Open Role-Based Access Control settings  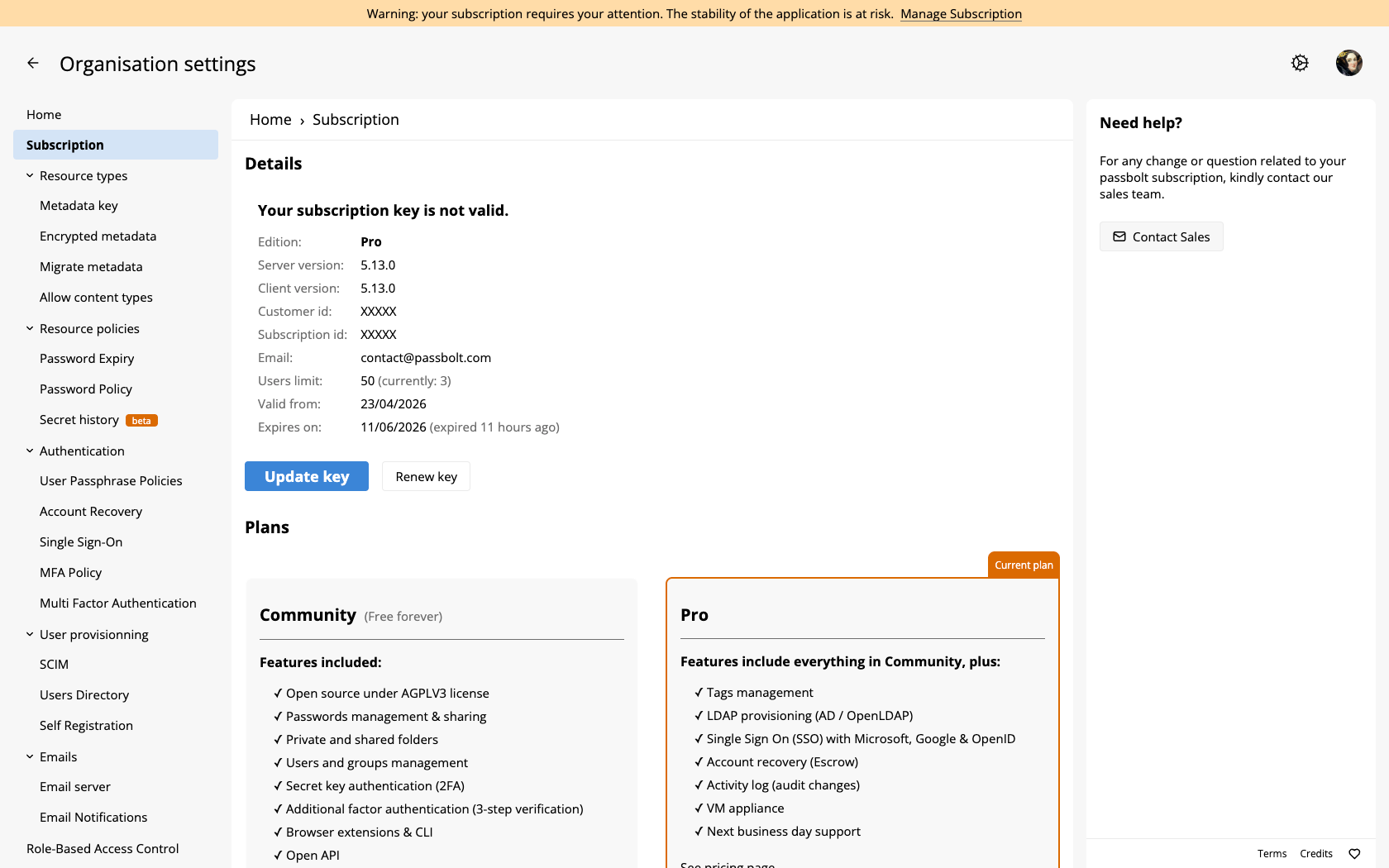[x=103, y=848]
